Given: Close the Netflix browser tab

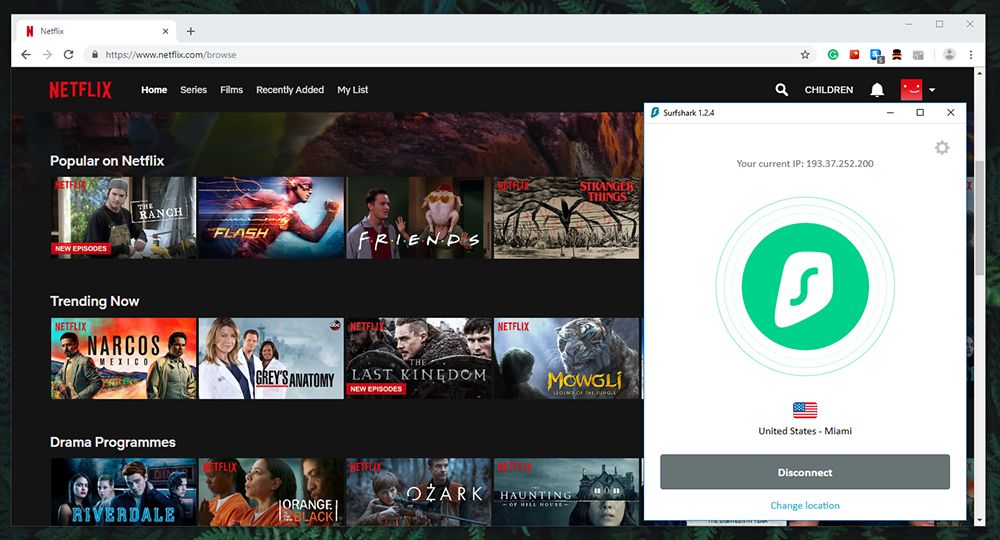Looking at the screenshot, I should coord(165,31).
